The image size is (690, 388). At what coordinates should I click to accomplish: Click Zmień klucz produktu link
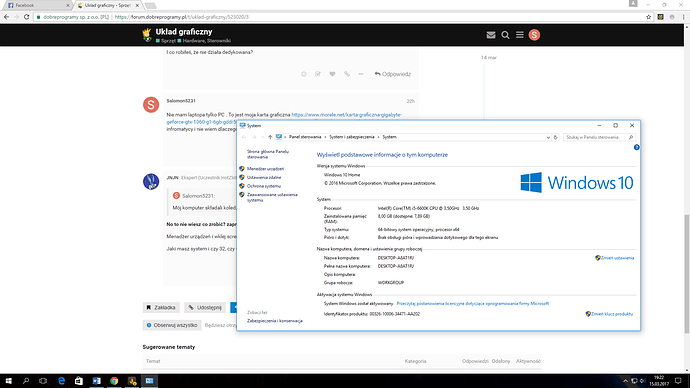pos(612,314)
